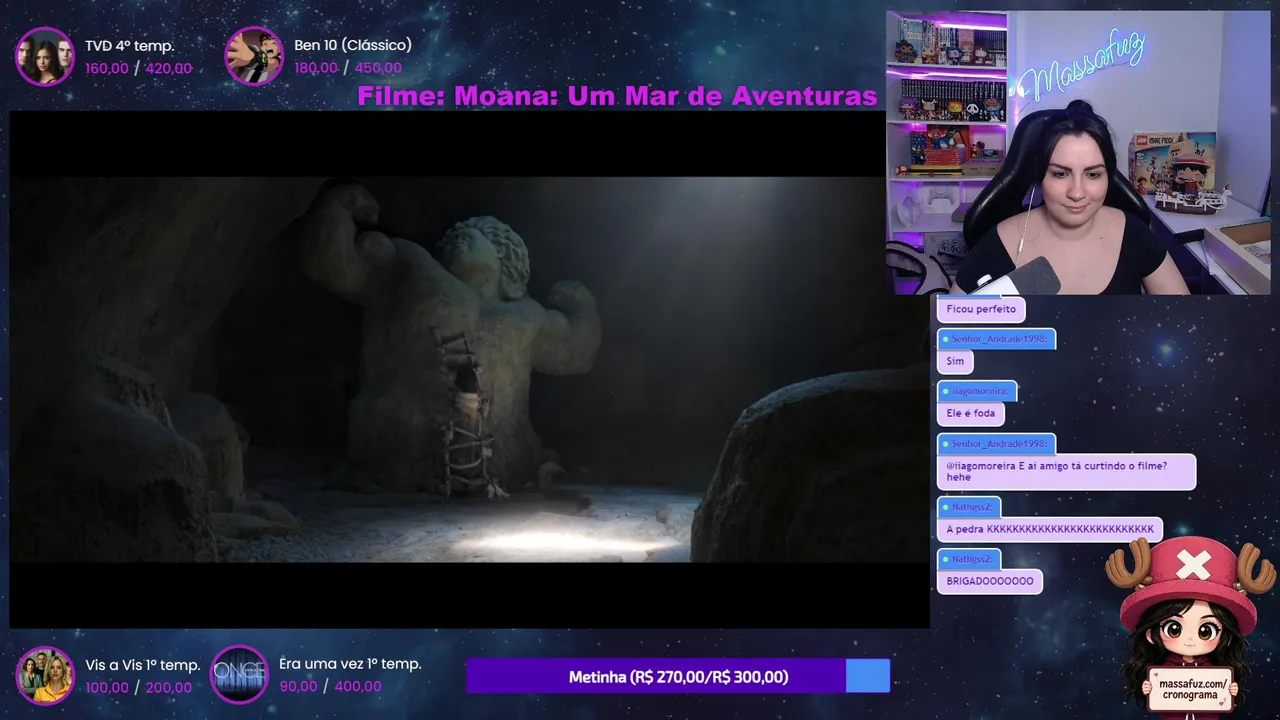The width and height of the screenshot is (1280, 720).
Task: Click the 'Ficou perfeito' chat message
Action: [980, 309]
